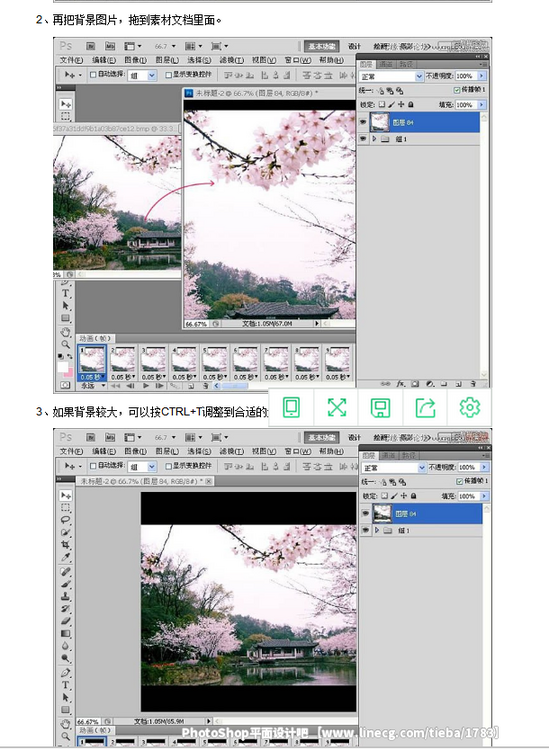Toggle 自动选择 checkbox in step 2 screenshot
Viewport: 549px width, 750px height.
93,75
